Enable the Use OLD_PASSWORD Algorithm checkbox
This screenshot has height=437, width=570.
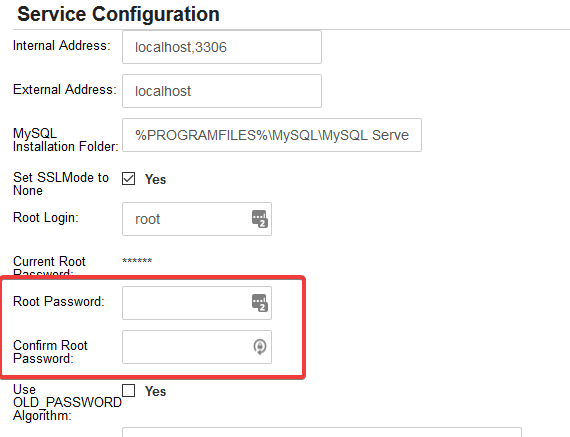[x=128, y=390]
